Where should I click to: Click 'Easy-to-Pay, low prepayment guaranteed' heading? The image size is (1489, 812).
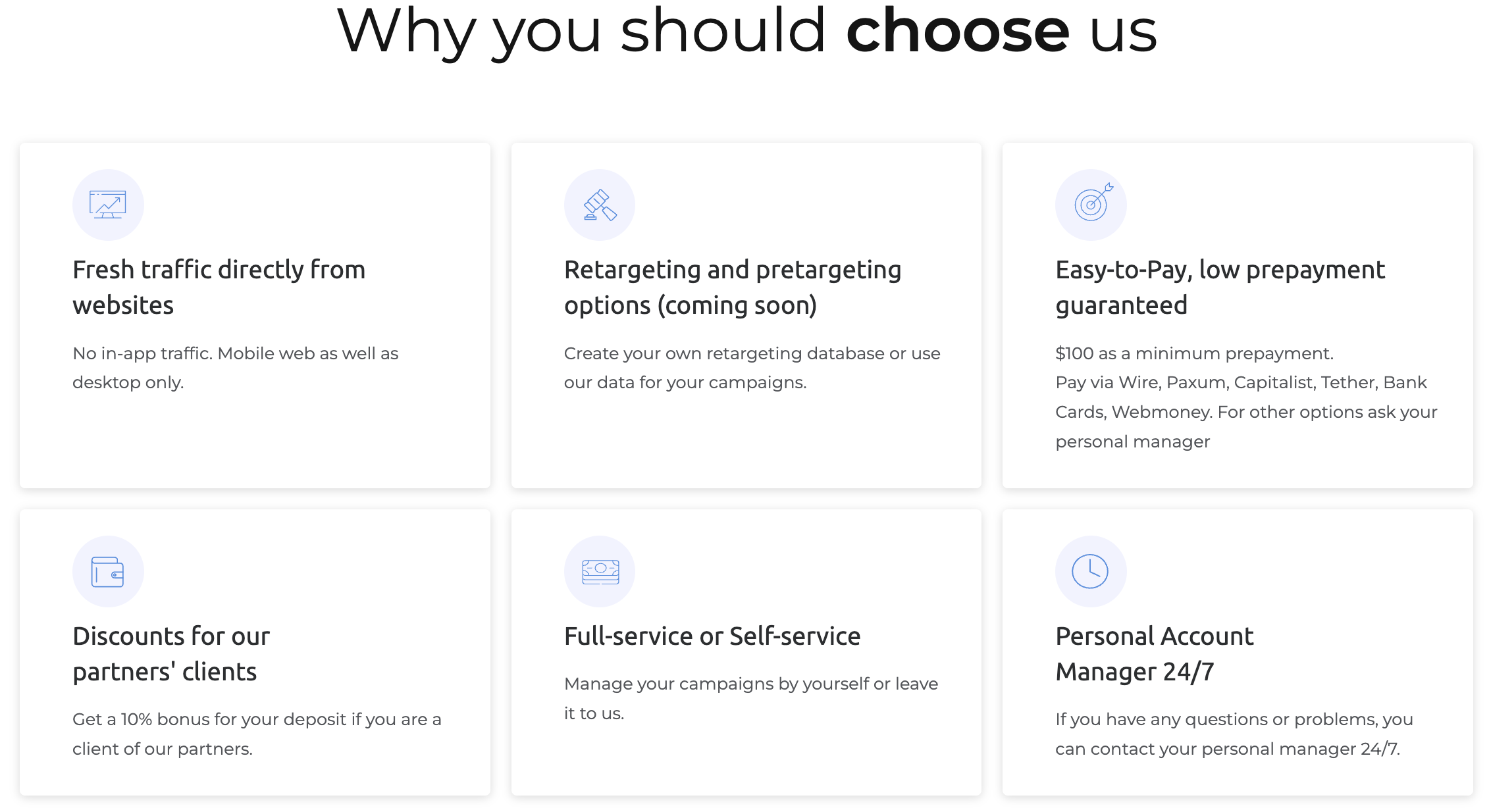(1220, 288)
